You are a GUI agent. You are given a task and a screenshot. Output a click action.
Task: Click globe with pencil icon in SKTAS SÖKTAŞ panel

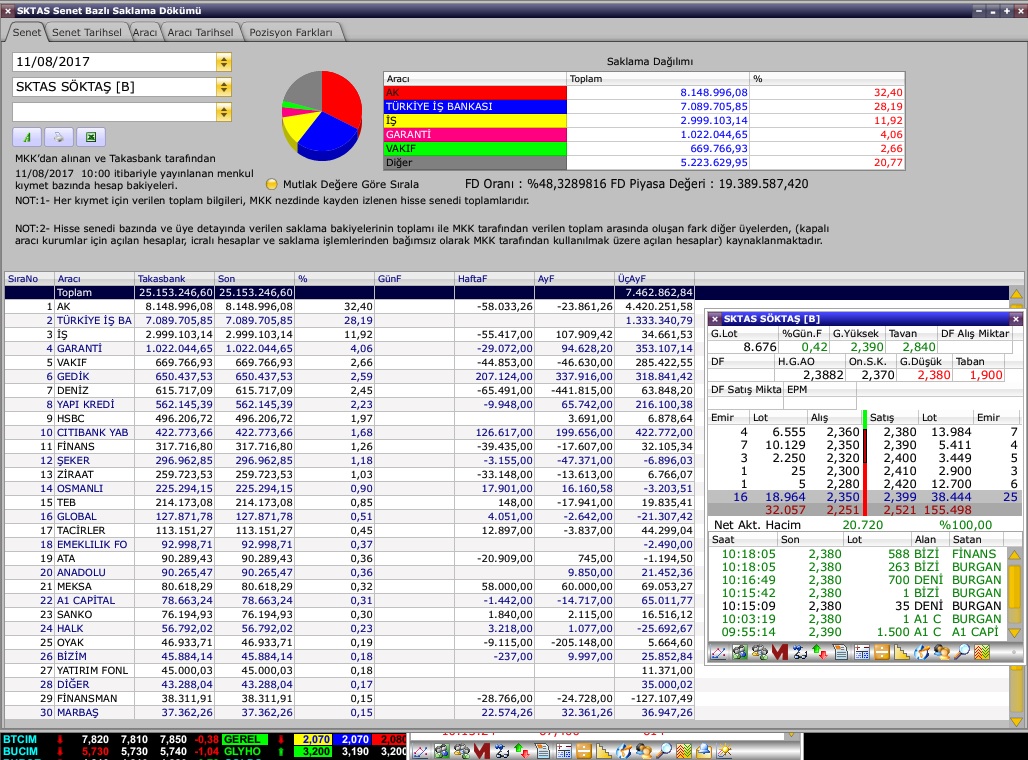[922, 652]
